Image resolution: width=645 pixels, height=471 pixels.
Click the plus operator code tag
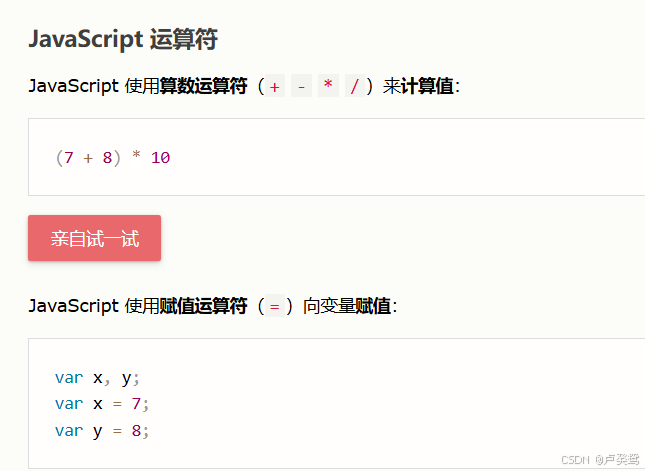(274, 86)
